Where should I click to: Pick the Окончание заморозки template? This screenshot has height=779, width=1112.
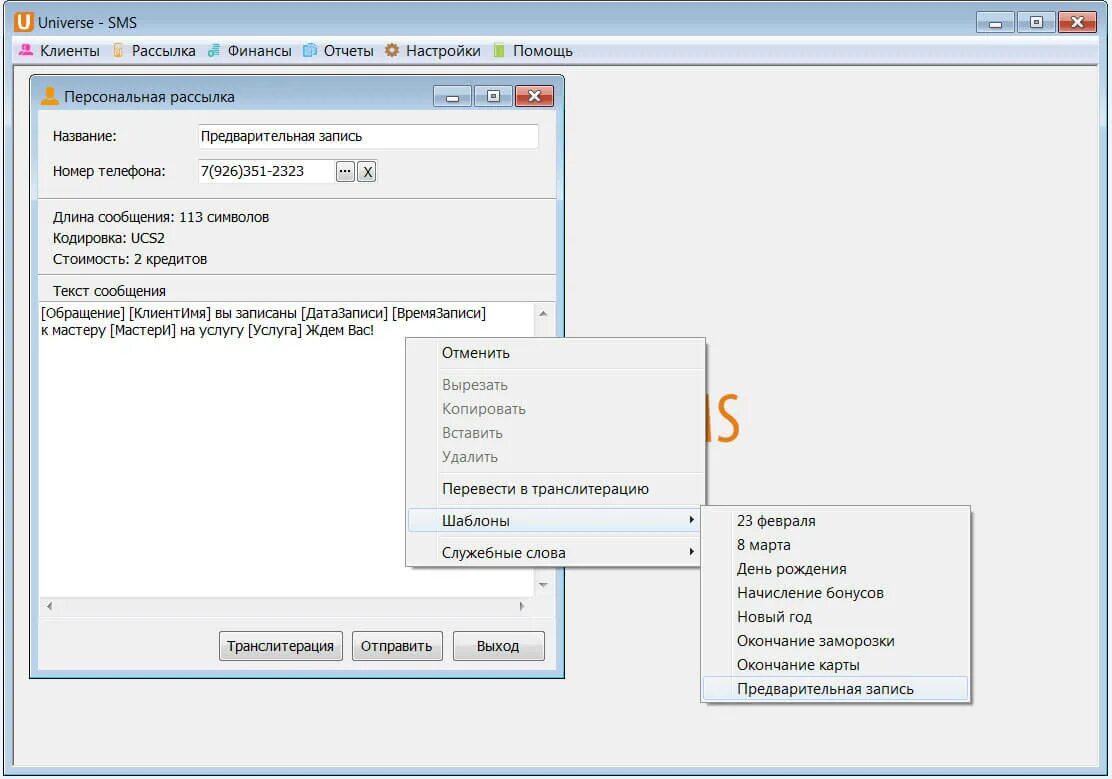click(x=835, y=641)
